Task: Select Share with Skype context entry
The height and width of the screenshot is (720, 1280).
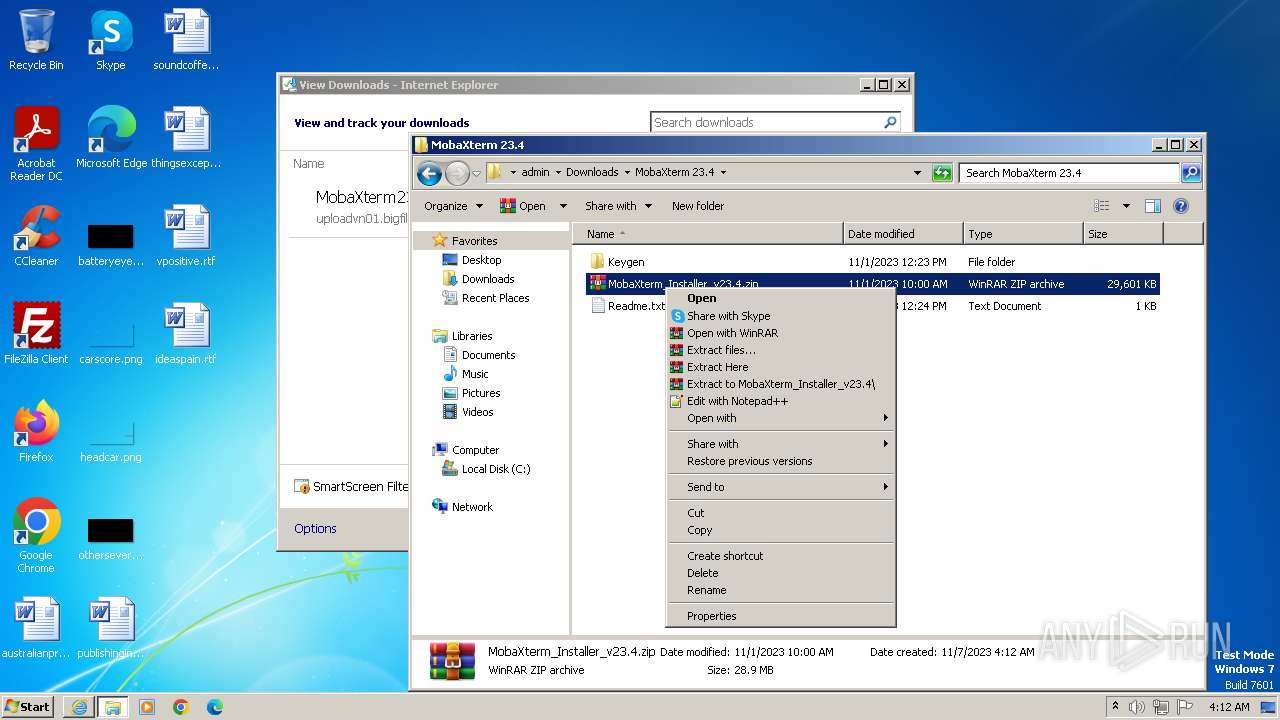Action: 781,316
